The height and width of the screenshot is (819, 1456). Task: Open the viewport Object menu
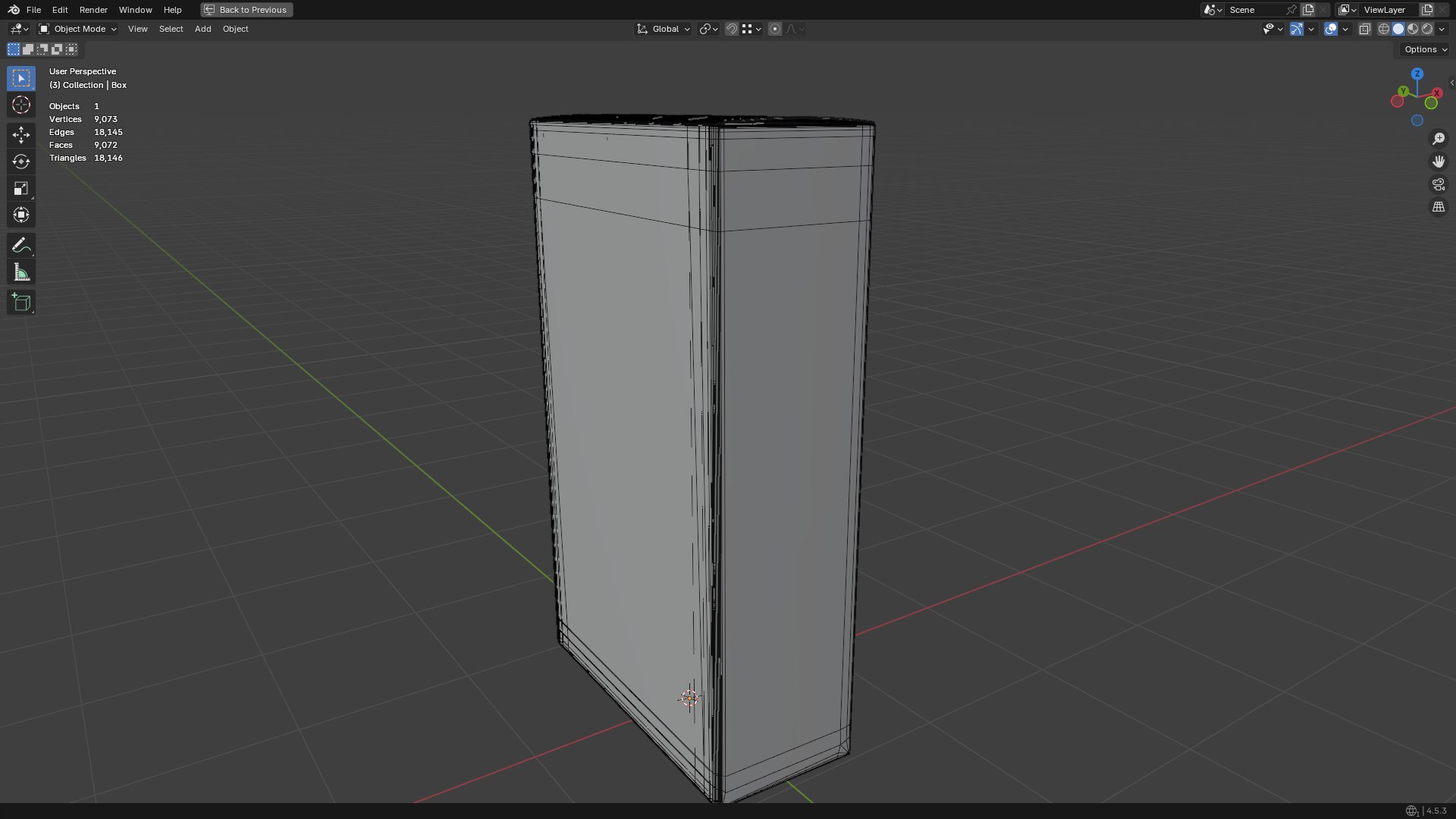coord(235,29)
